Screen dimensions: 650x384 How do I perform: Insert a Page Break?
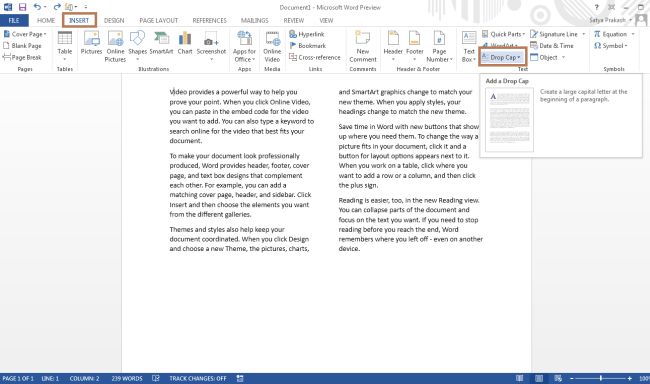click(22, 57)
